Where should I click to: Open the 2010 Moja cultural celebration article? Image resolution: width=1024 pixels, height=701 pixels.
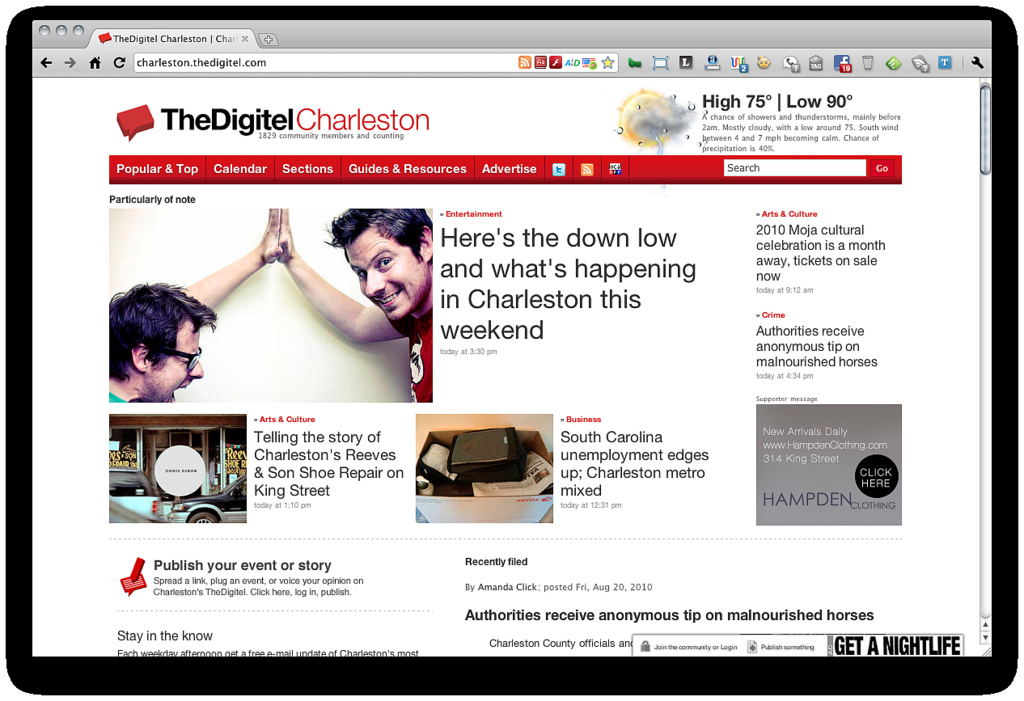click(821, 253)
